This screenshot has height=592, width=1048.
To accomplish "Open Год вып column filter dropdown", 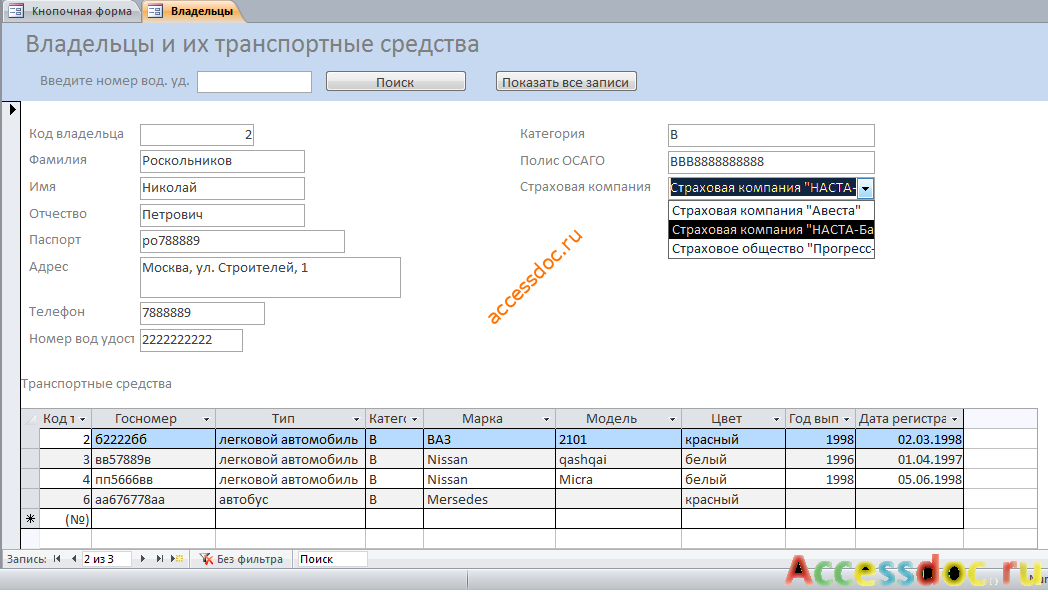I will pyautogui.click(x=846, y=420).
